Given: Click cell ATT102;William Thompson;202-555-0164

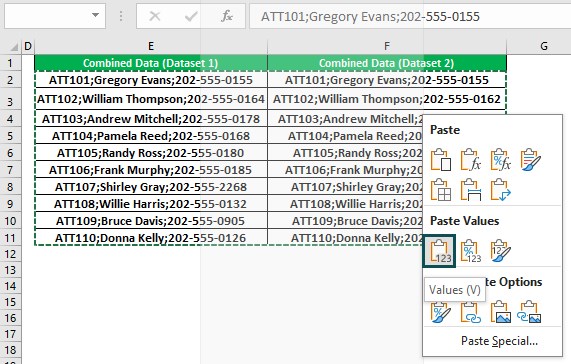Looking at the screenshot, I should (151, 99).
